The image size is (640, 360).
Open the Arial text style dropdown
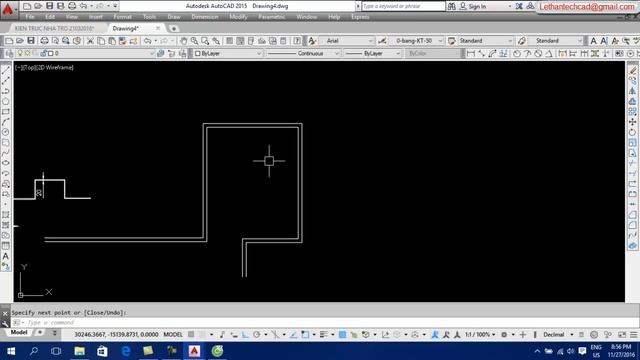tap(347, 41)
